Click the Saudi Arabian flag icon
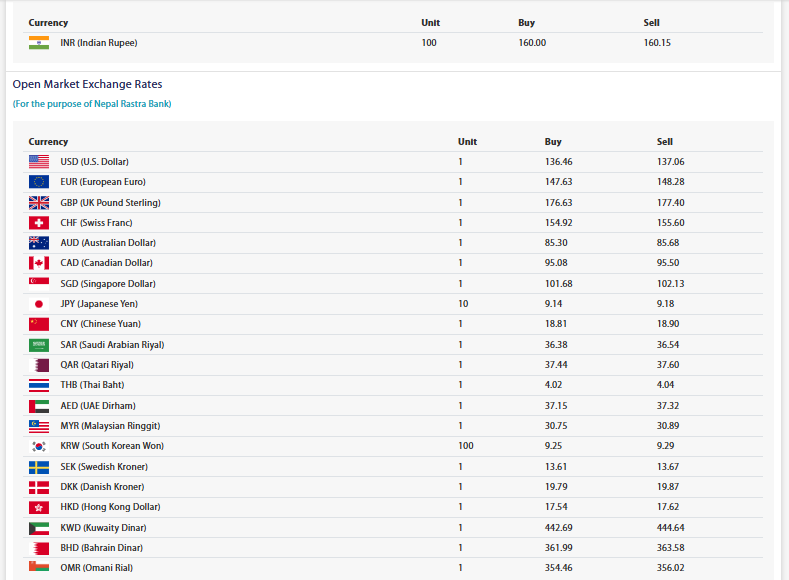 [x=39, y=345]
